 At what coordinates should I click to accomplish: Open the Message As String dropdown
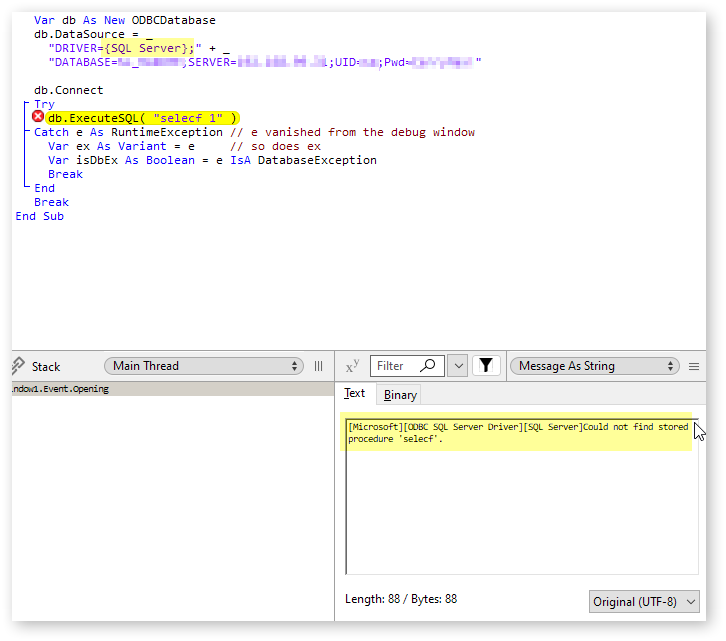594,366
